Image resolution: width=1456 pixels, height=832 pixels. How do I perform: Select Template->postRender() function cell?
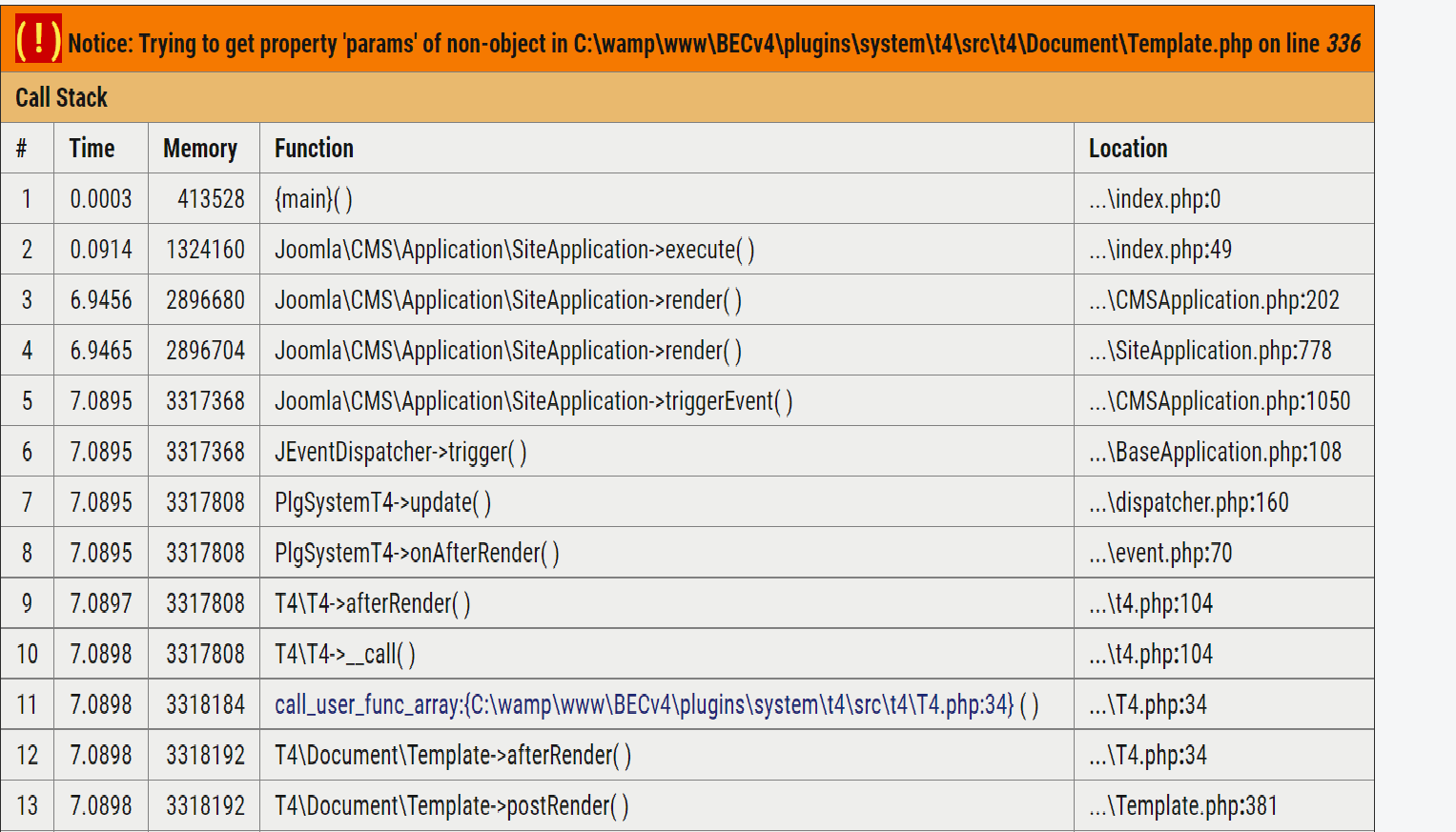tap(451, 806)
